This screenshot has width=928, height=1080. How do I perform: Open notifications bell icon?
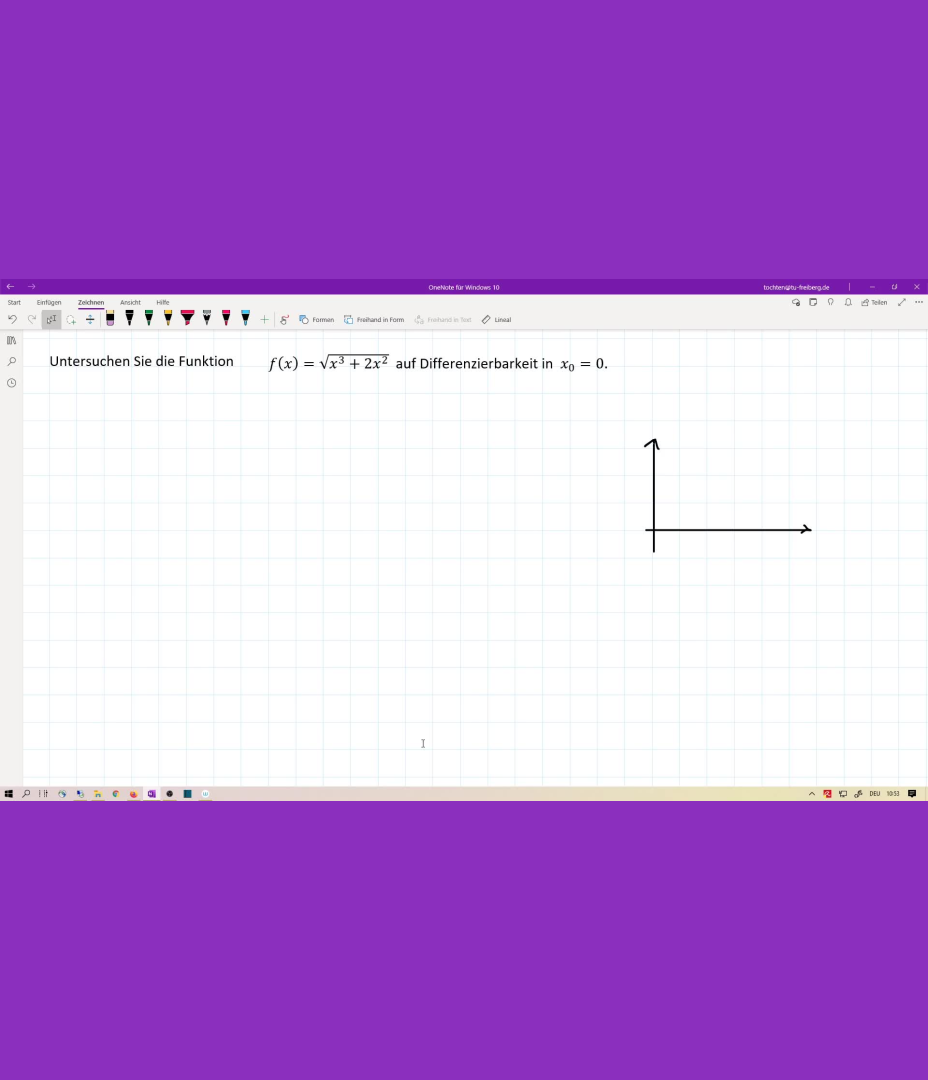(848, 302)
